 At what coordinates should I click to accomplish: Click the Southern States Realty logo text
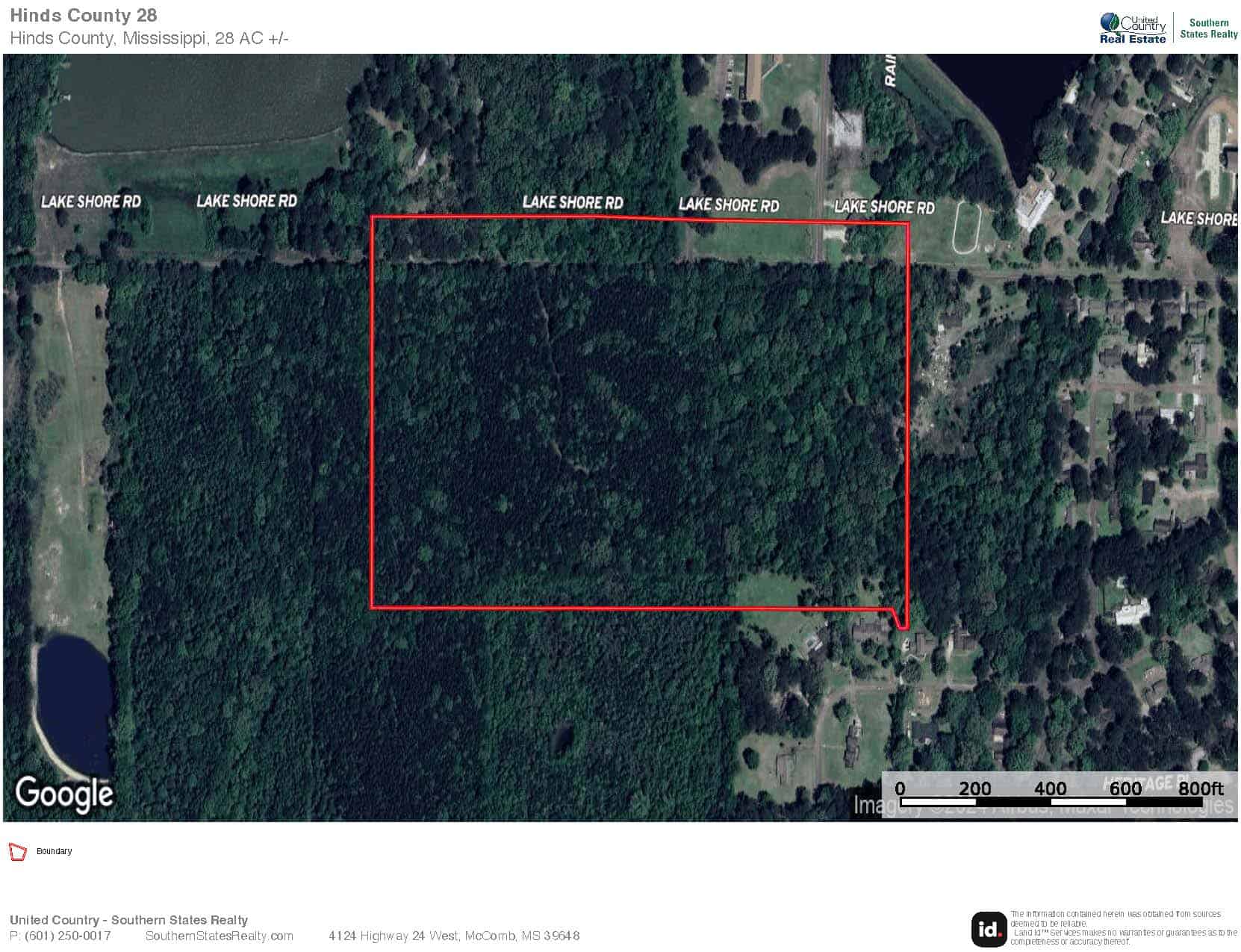[x=1209, y=28]
